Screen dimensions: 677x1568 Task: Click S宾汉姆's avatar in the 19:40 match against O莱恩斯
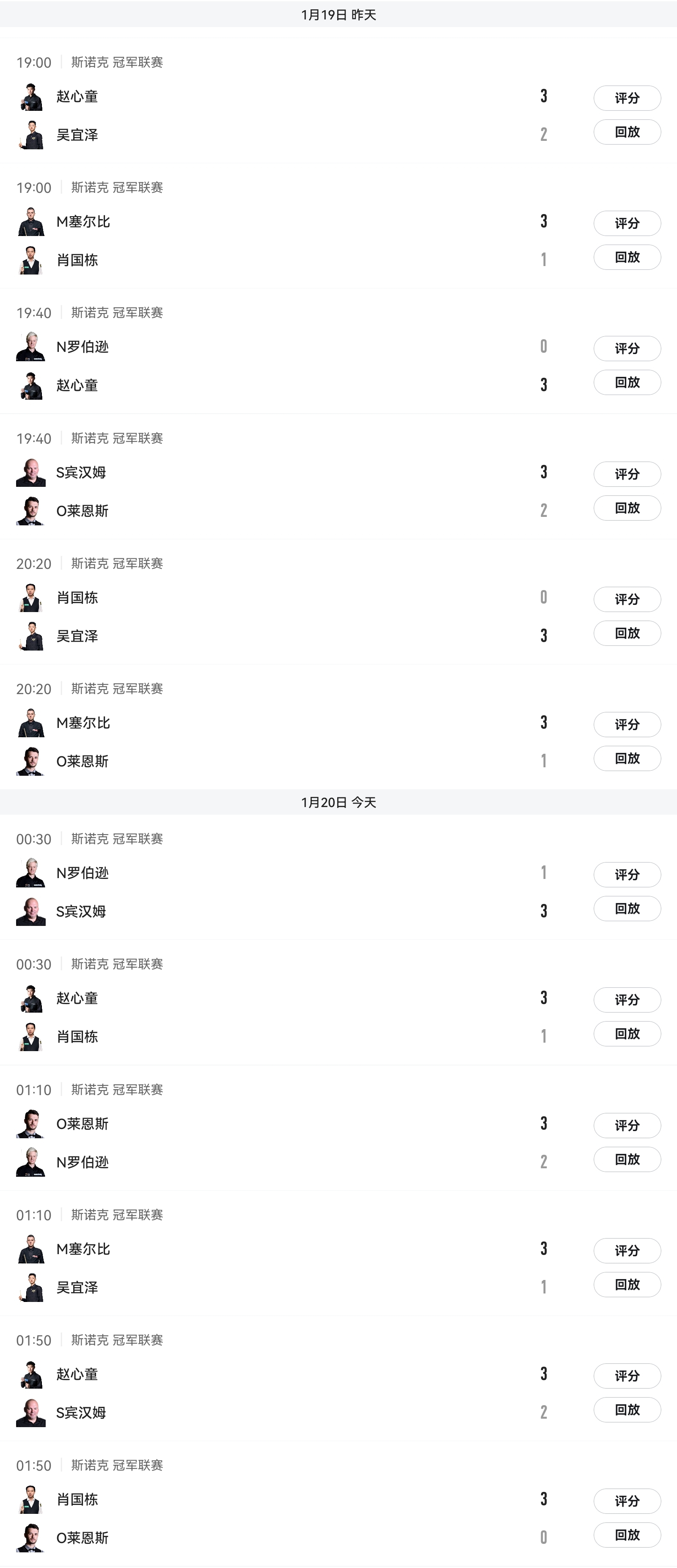point(31,472)
